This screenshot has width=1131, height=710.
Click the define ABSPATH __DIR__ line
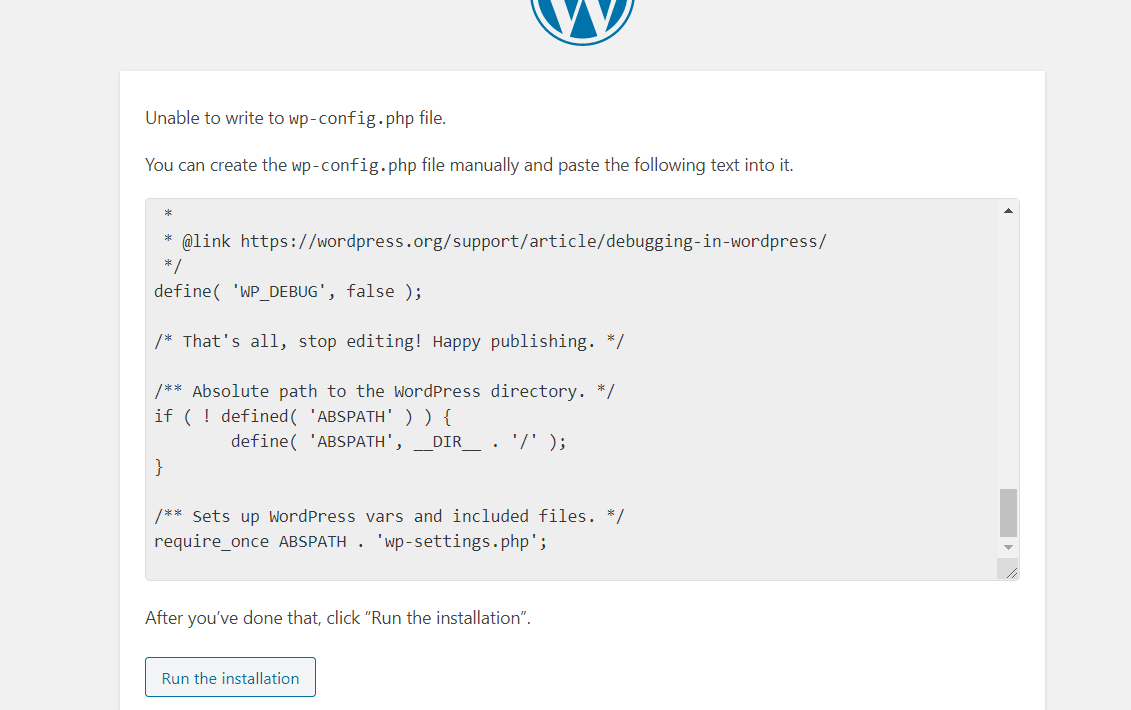(x=398, y=441)
